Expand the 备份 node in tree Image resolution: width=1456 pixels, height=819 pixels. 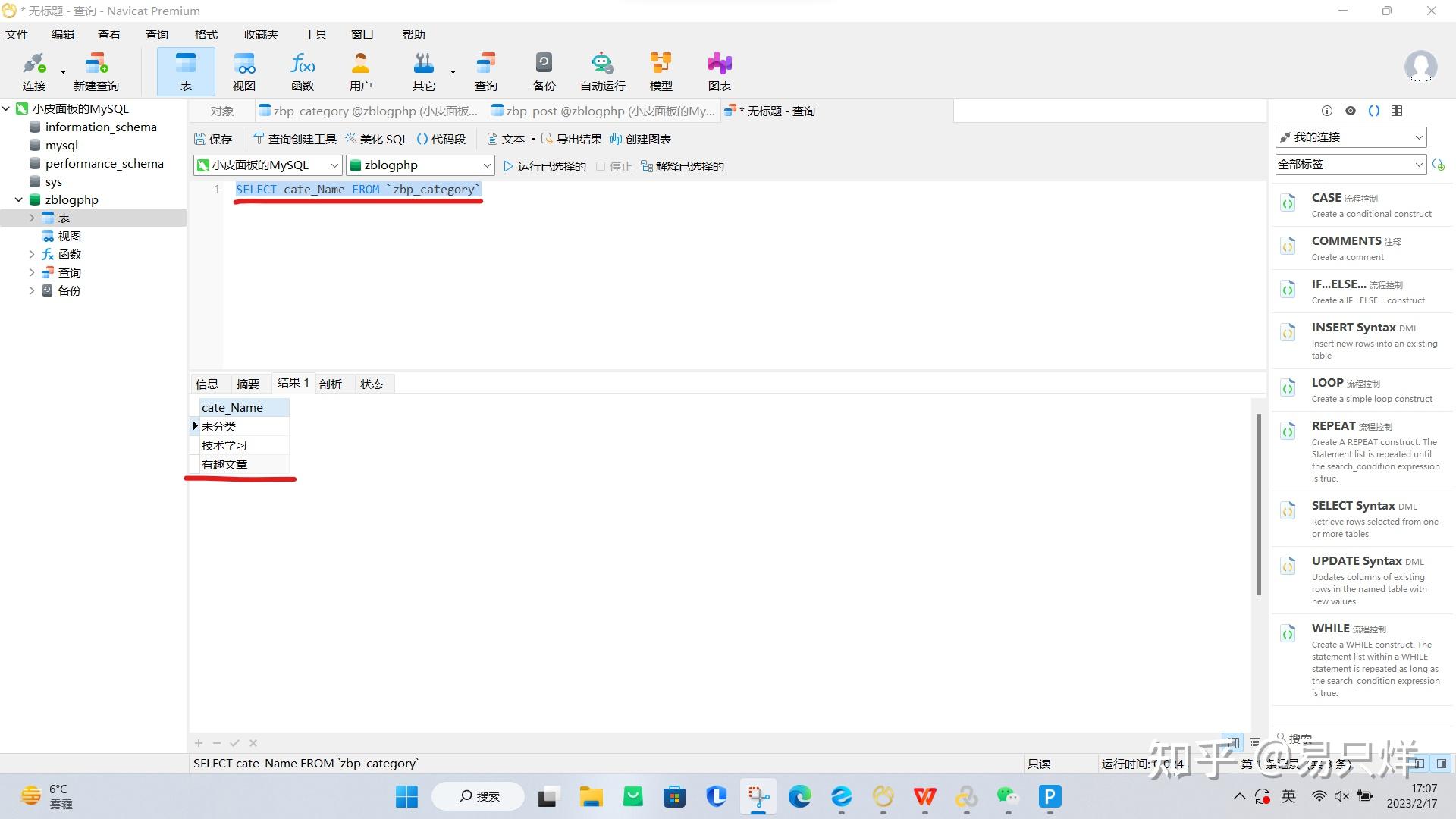pyautogui.click(x=32, y=290)
